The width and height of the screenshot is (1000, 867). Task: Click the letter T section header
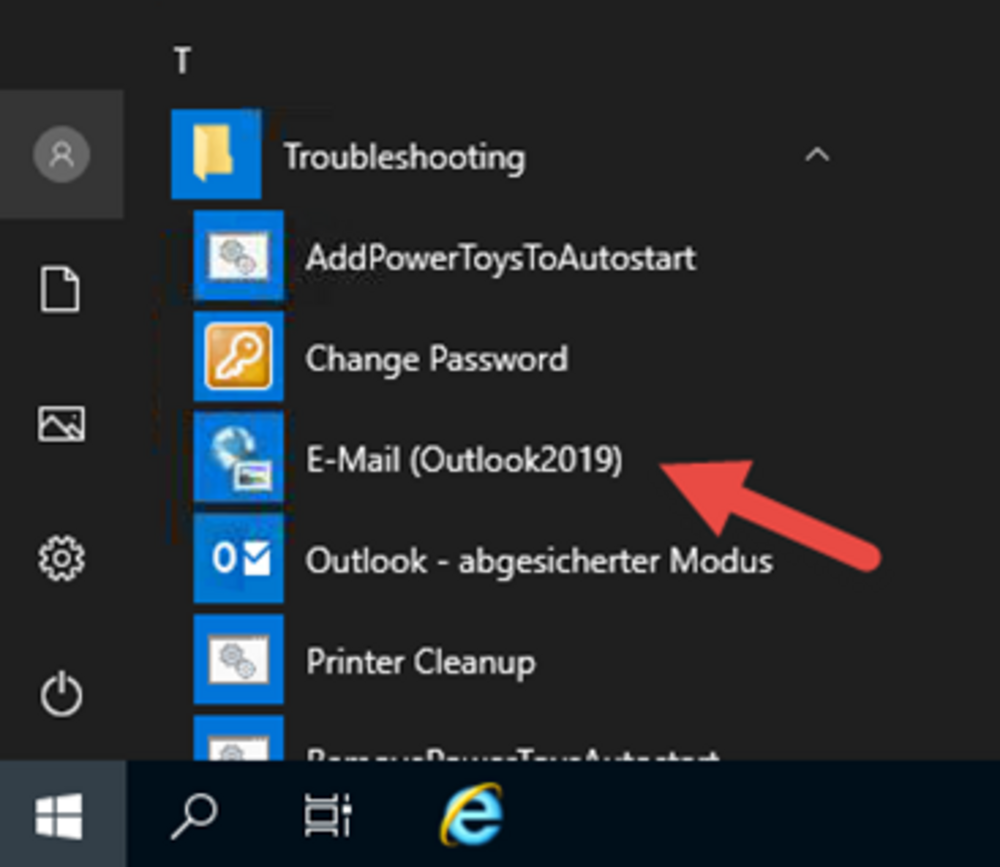[x=182, y=61]
